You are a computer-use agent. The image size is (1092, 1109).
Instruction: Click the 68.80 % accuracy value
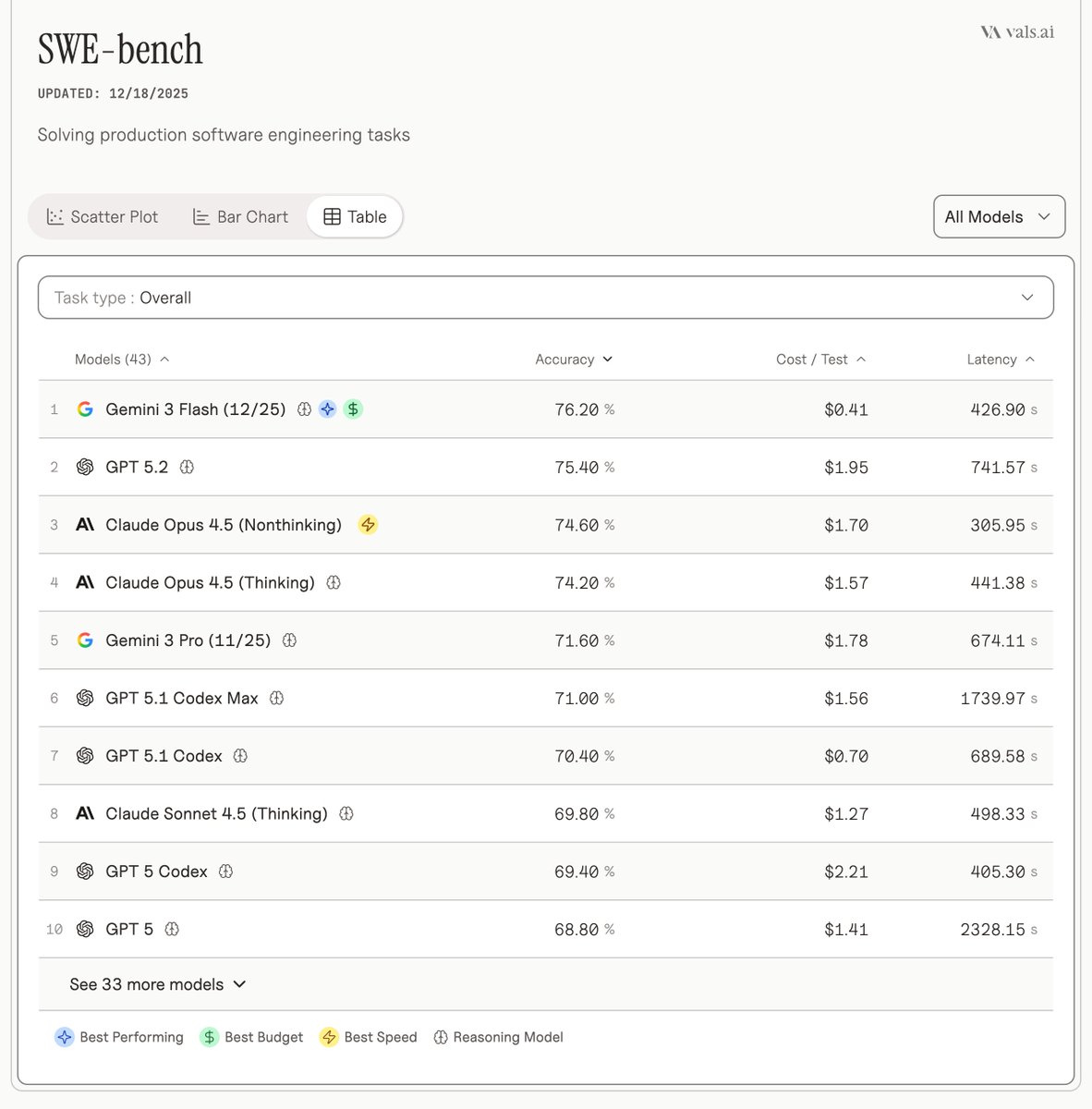pyautogui.click(x=584, y=930)
